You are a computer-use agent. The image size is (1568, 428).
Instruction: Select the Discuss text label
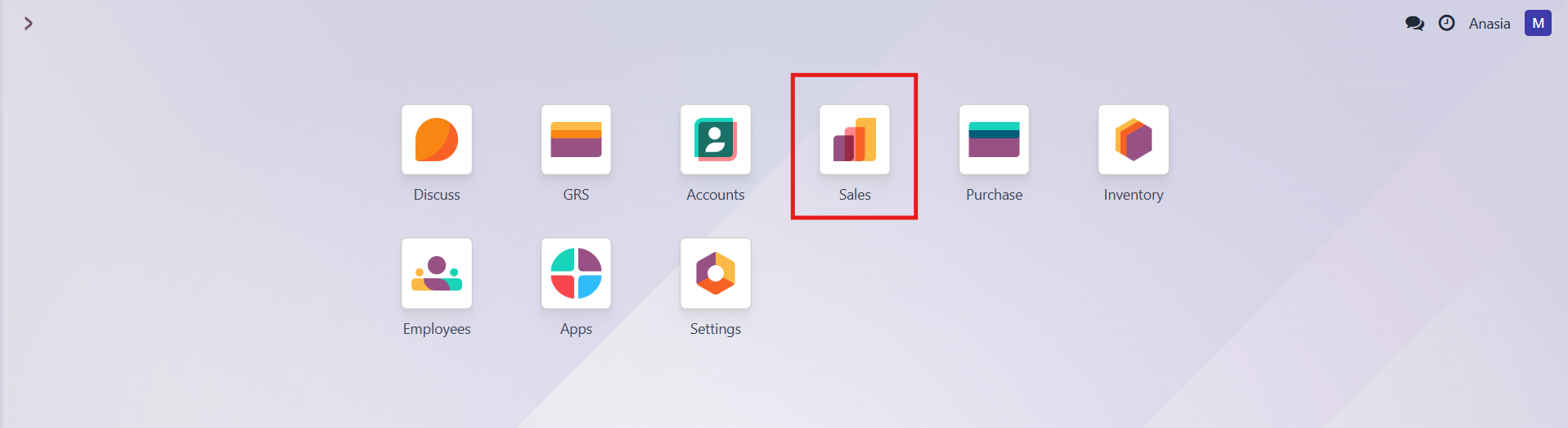click(436, 195)
